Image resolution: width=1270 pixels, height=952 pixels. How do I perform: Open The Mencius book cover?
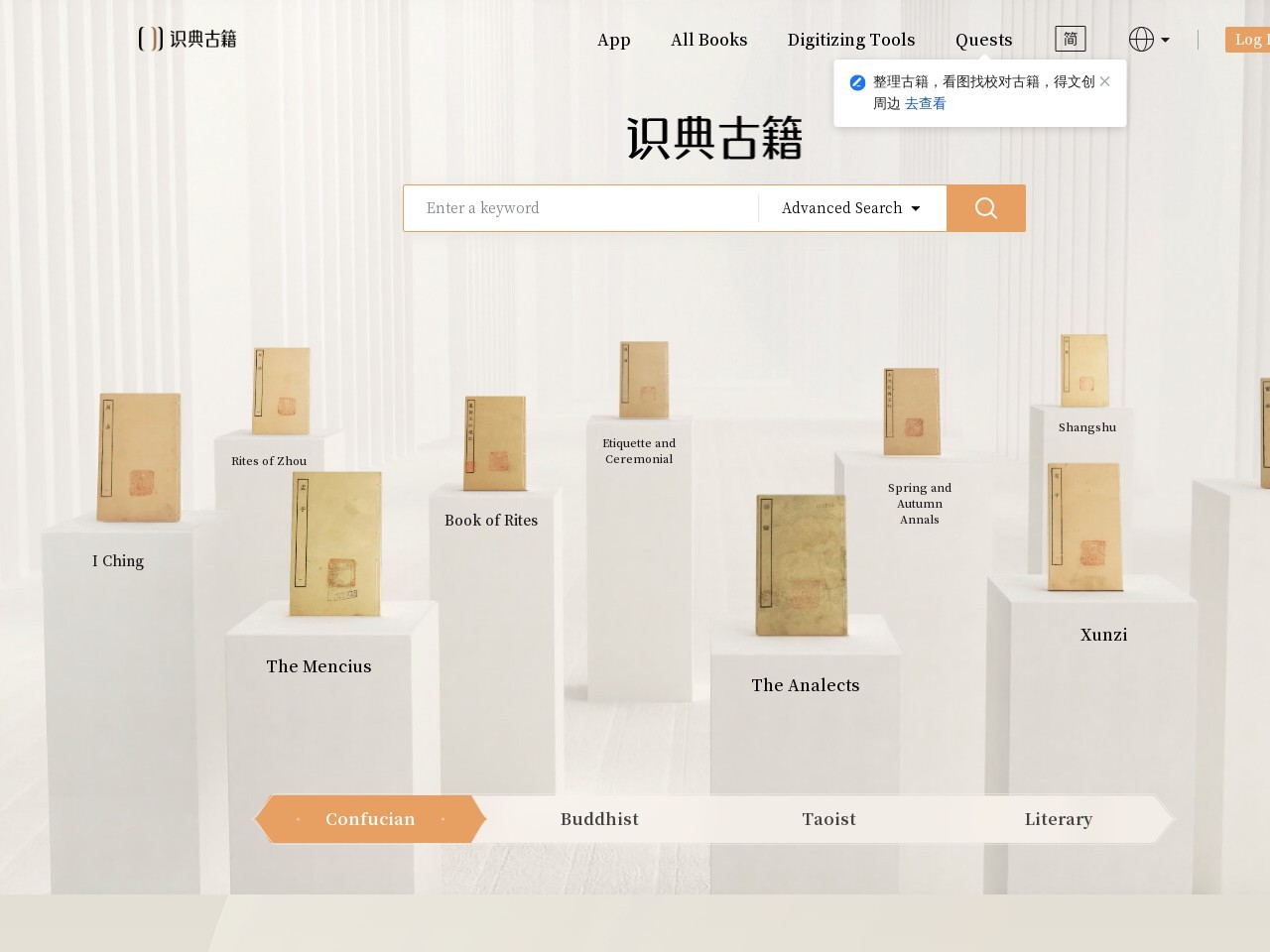[x=335, y=543]
